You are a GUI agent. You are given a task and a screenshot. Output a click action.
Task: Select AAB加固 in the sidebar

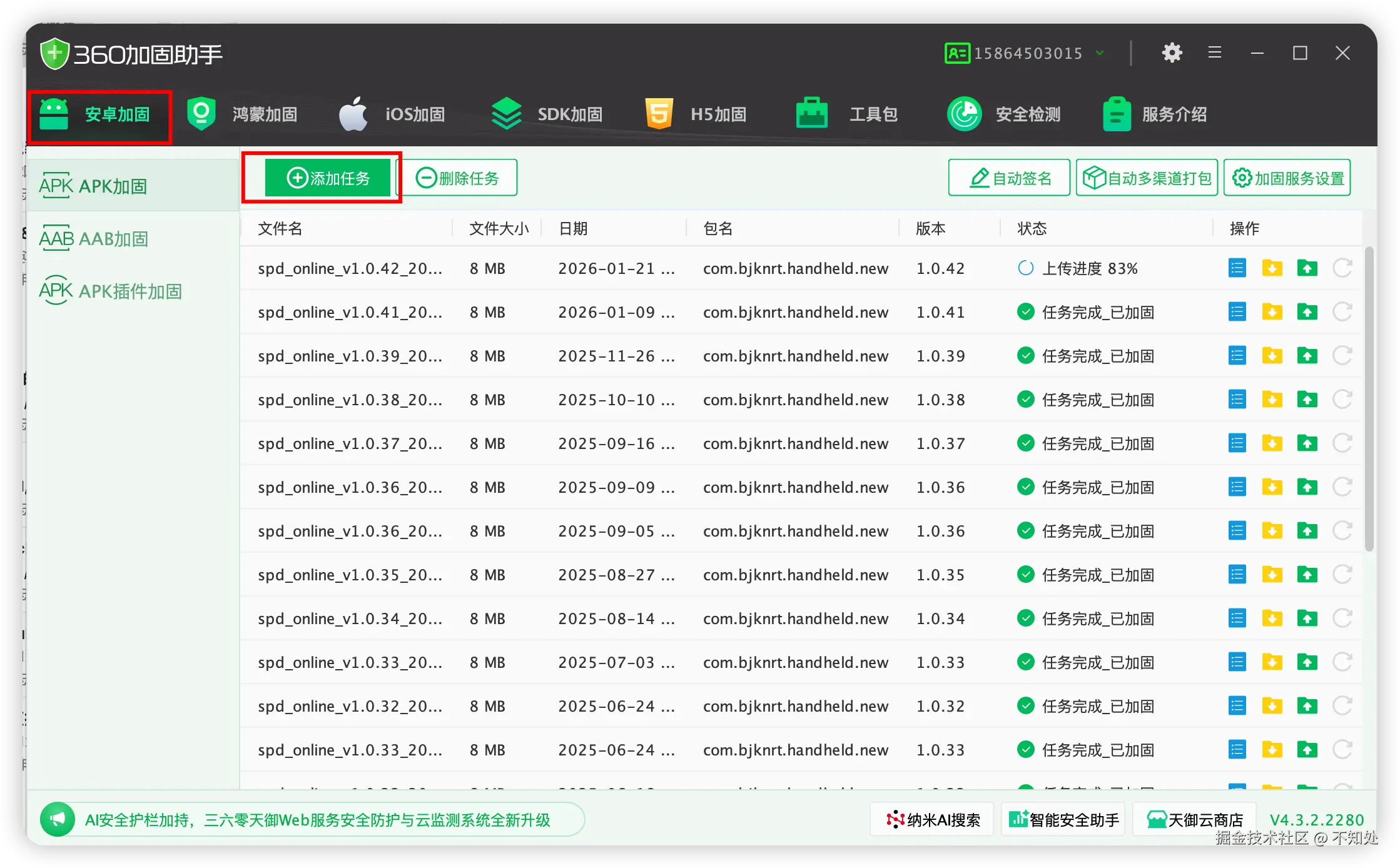pyautogui.click(x=94, y=239)
